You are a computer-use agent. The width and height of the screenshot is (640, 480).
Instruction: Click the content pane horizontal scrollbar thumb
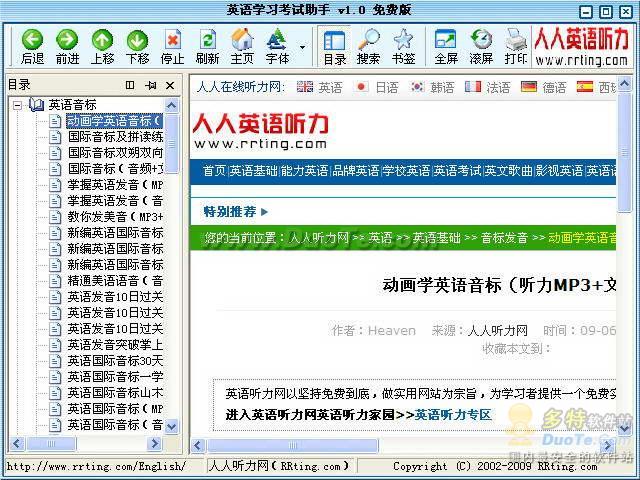[x=293, y=445]
